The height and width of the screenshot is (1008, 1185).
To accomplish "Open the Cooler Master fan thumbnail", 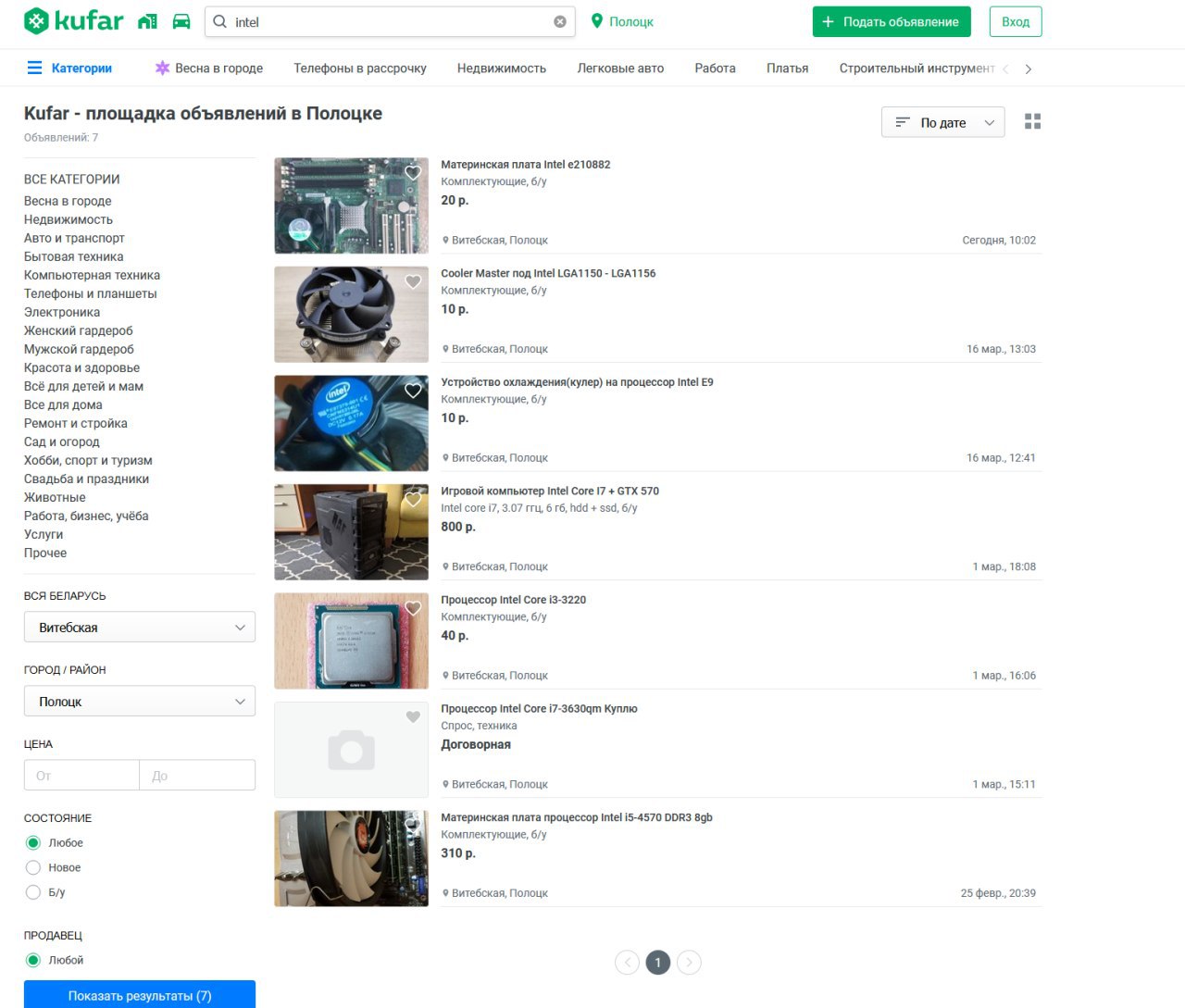I will (351, 314).
